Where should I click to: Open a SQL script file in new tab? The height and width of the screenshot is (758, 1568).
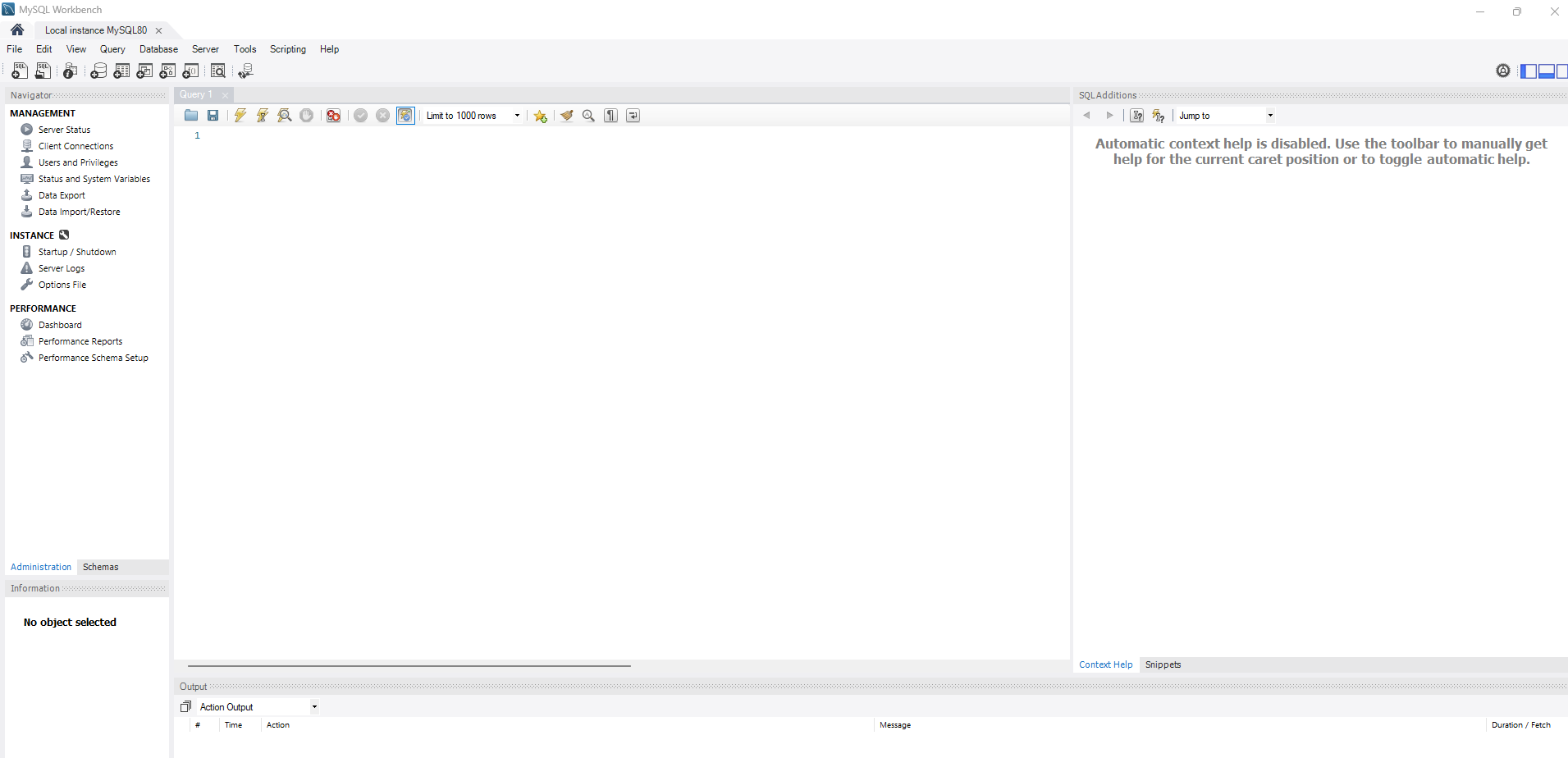click(43, 71)
